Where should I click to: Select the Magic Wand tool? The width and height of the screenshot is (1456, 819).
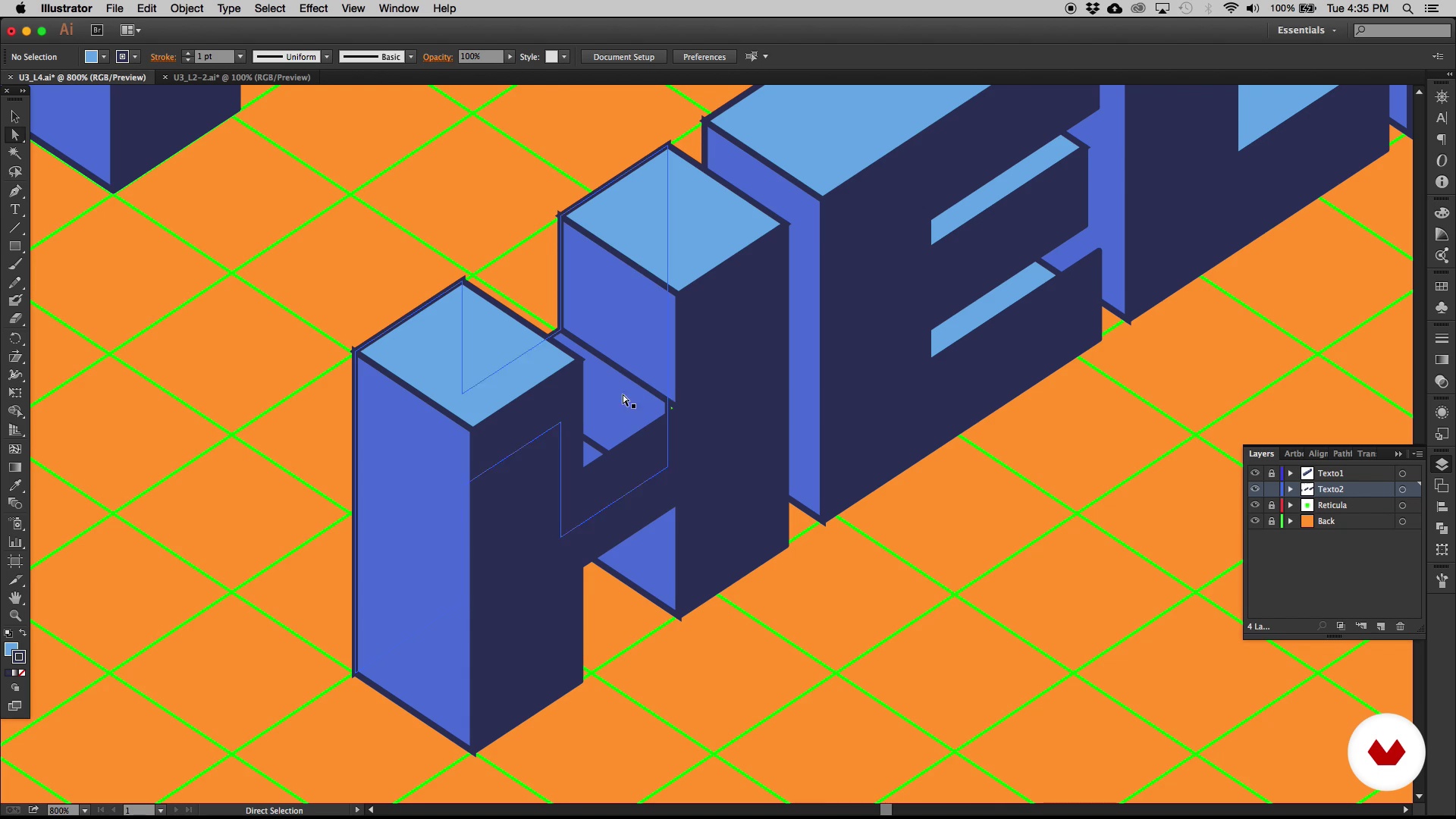[x=15, y=153]
